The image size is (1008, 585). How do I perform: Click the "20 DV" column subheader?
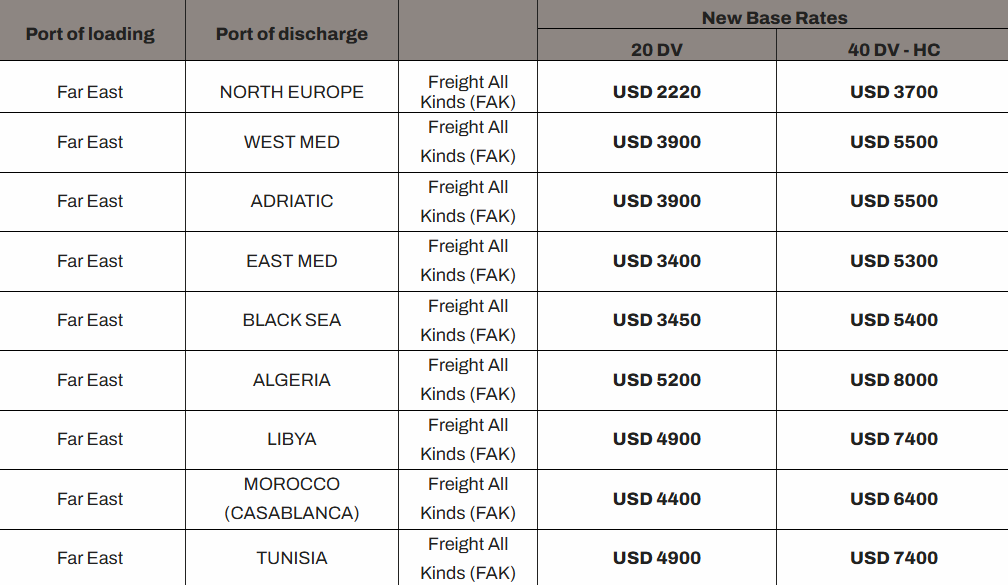[656, 50]
